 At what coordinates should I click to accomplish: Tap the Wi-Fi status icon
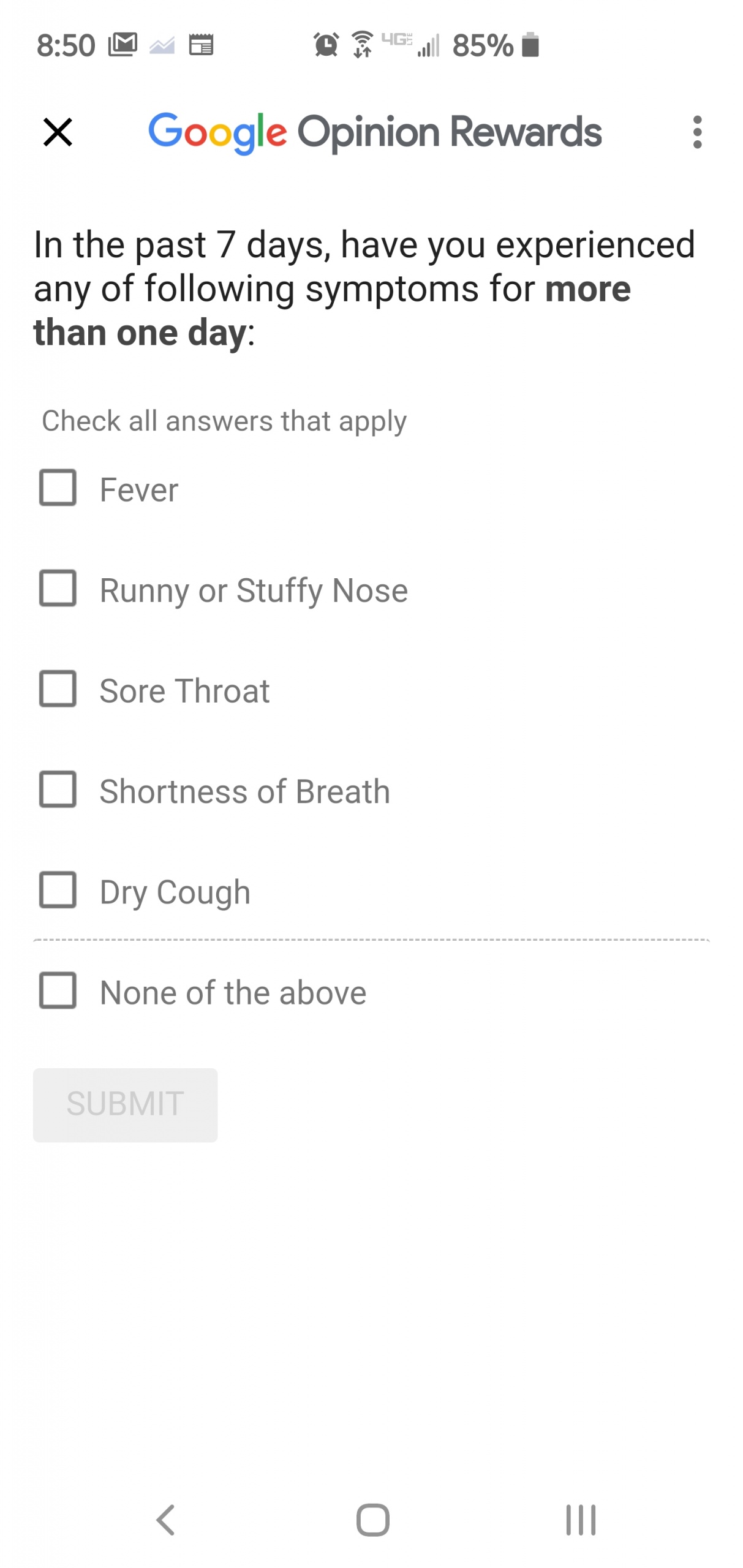pyautogui.click(x=363, y=45)
